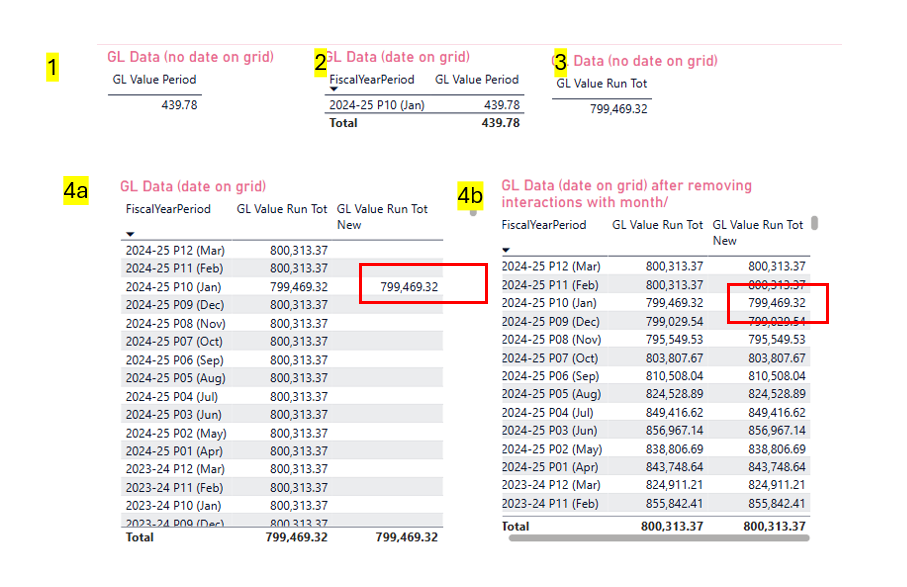Click the Total label in the 'after removing interactions' table
The height and width of the screenshot is (587, 907).
click(x=515, y=526)
